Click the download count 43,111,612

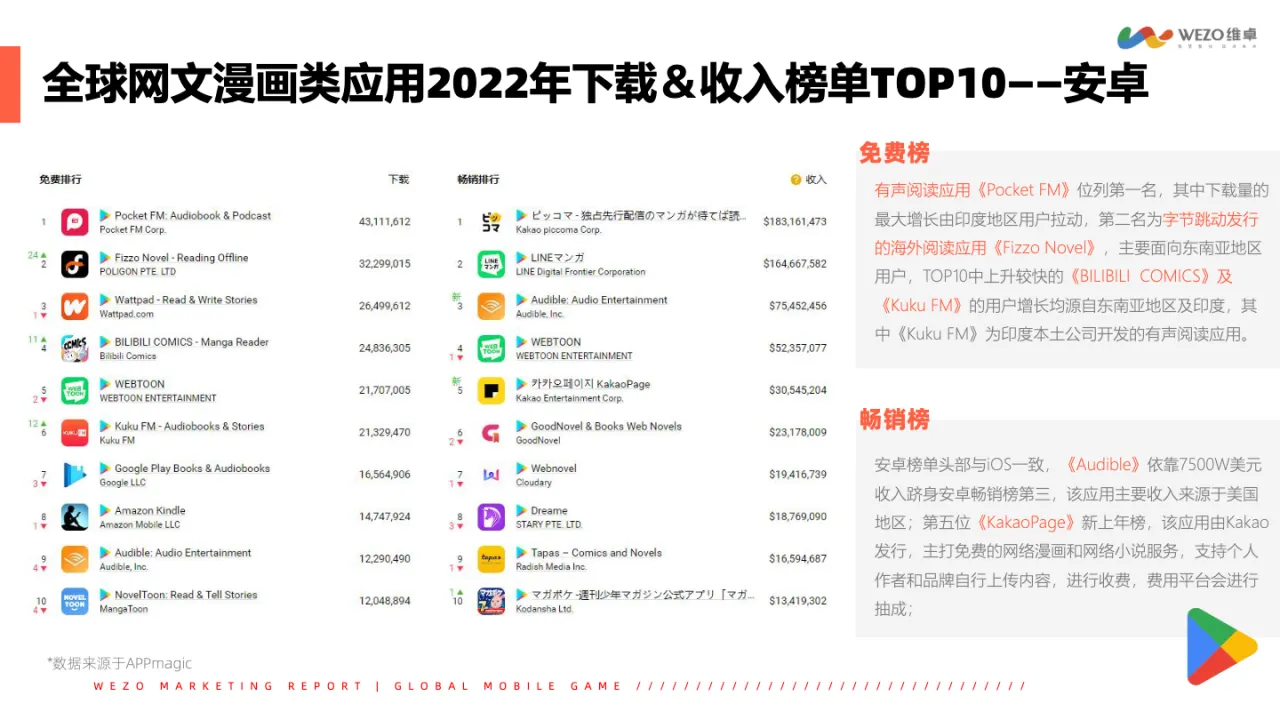click(385, 222)
